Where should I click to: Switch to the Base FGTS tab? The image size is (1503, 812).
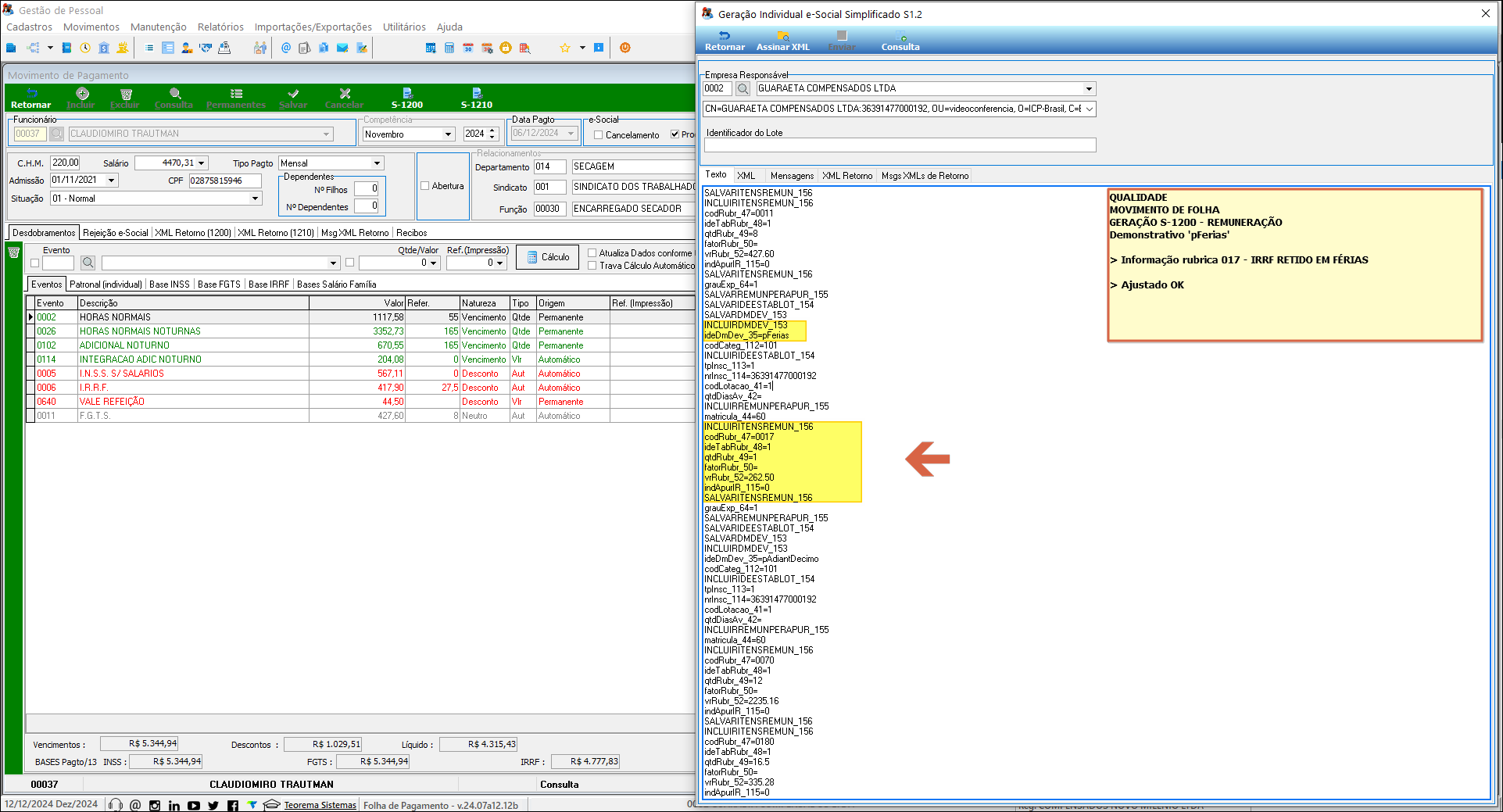click(219, 284)
